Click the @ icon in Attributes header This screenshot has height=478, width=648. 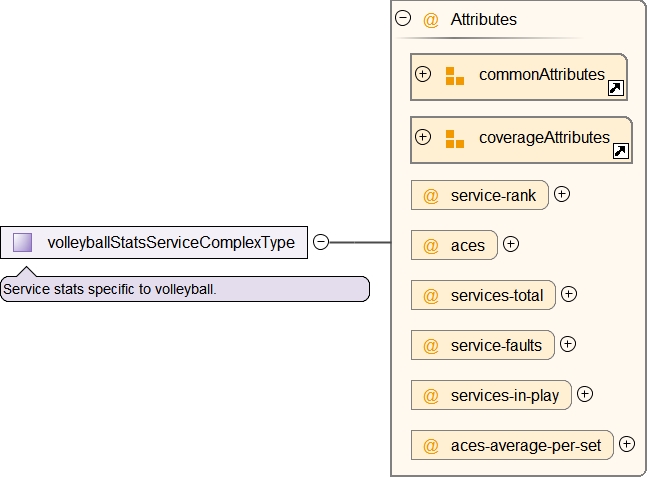coord(431,19)
